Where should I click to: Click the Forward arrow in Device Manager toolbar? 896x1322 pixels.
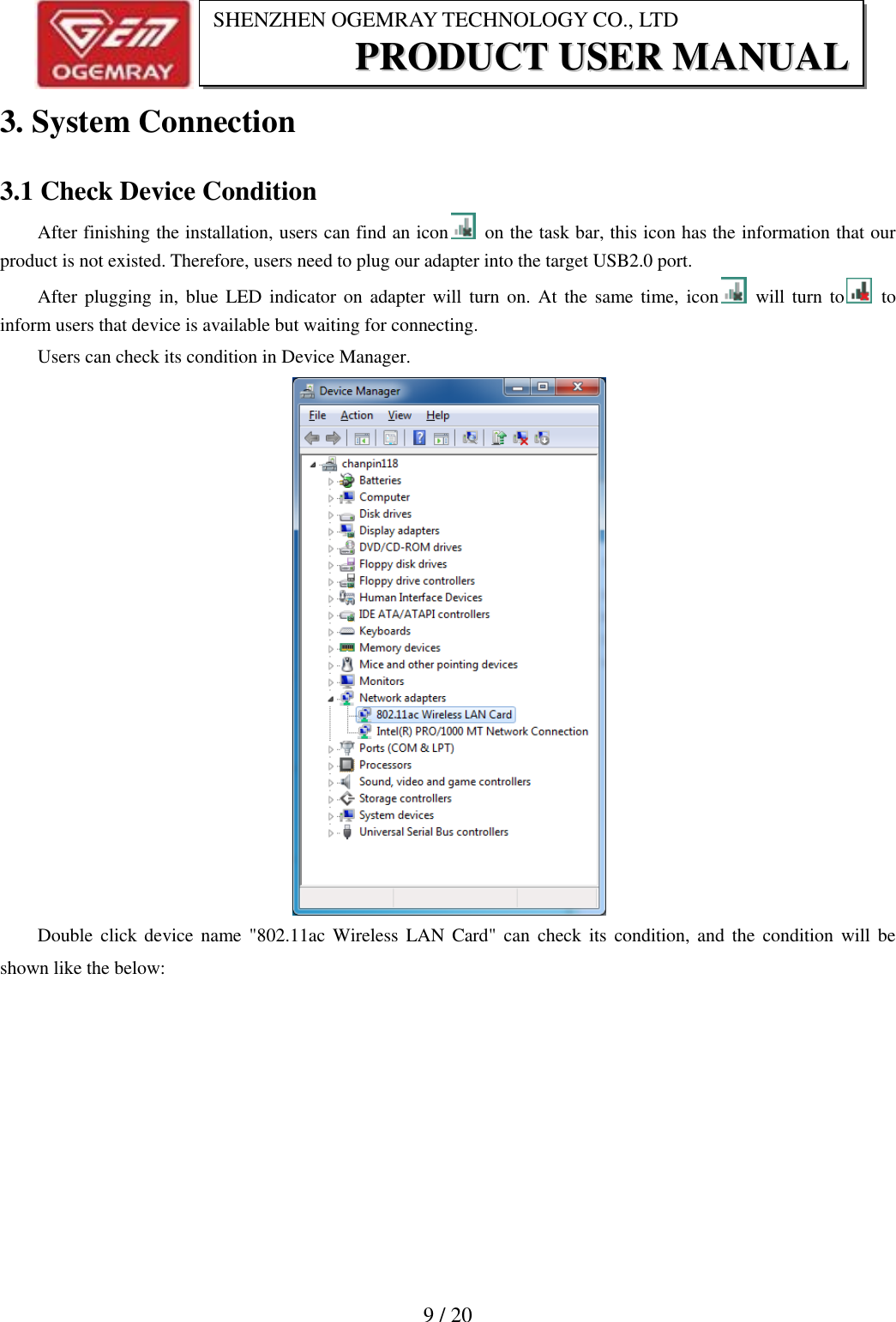pos(333,438)
